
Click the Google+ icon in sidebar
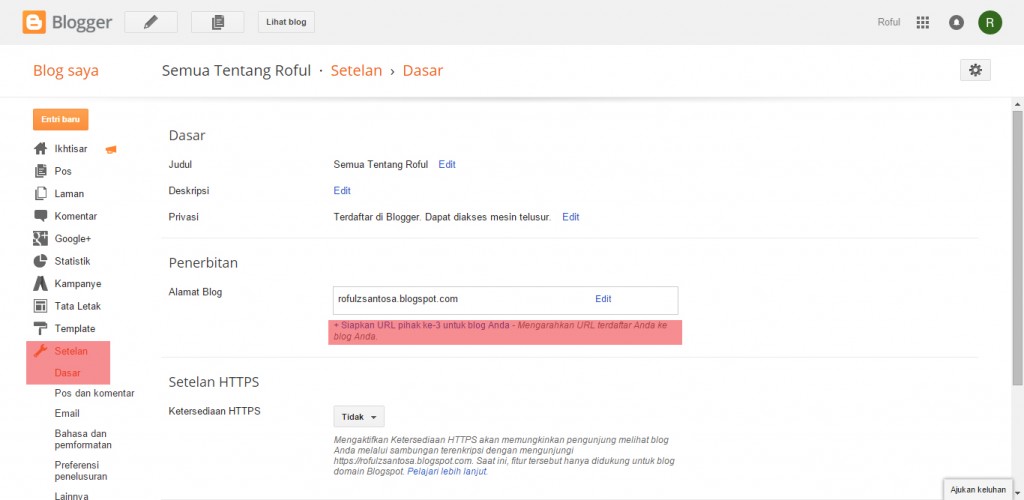pos(40,239)
